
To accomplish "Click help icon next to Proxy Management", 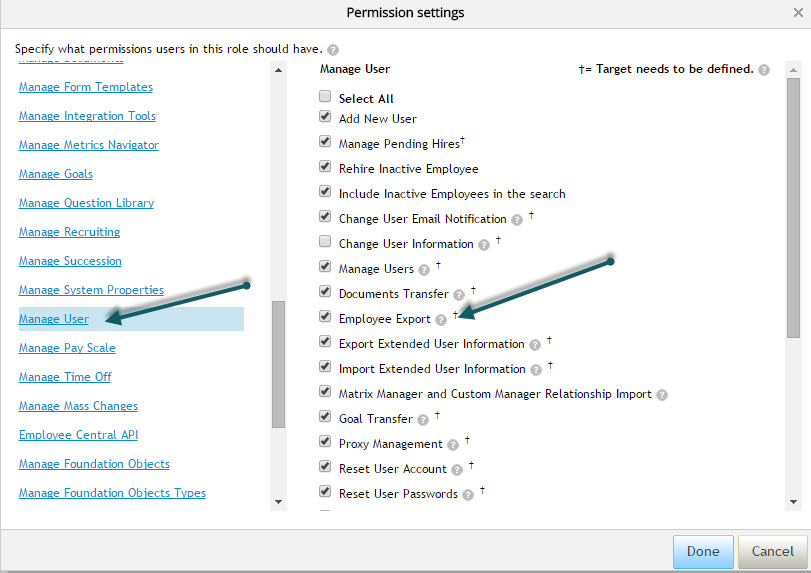I will coord(453,445).
